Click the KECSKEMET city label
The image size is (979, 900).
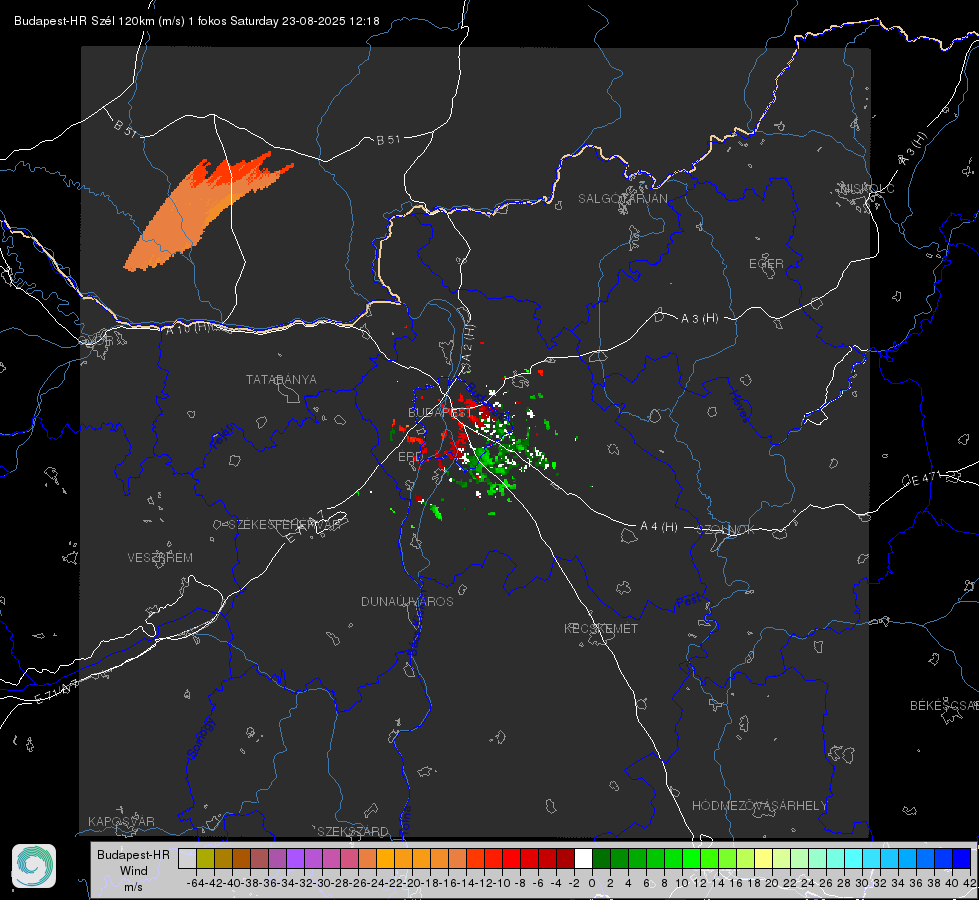tap(601, 628)
